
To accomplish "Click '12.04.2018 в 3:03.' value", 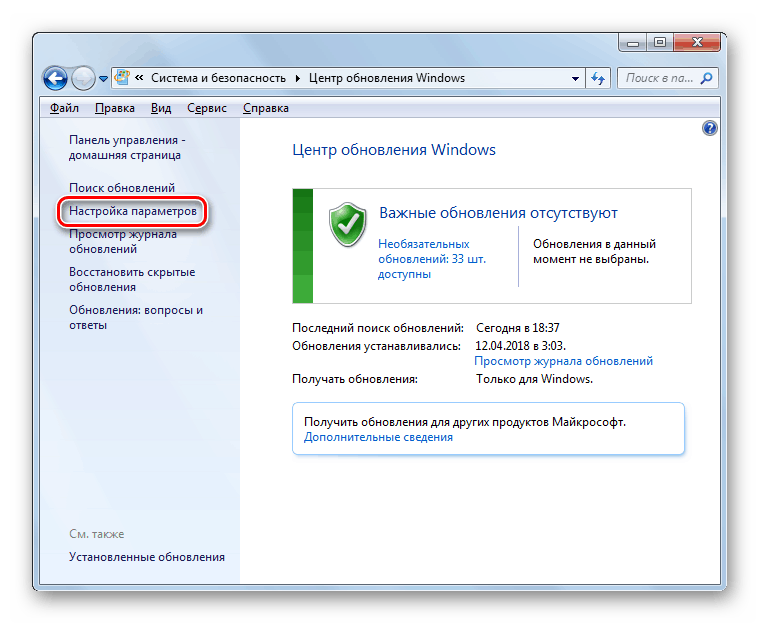I will tap(521, 346).
